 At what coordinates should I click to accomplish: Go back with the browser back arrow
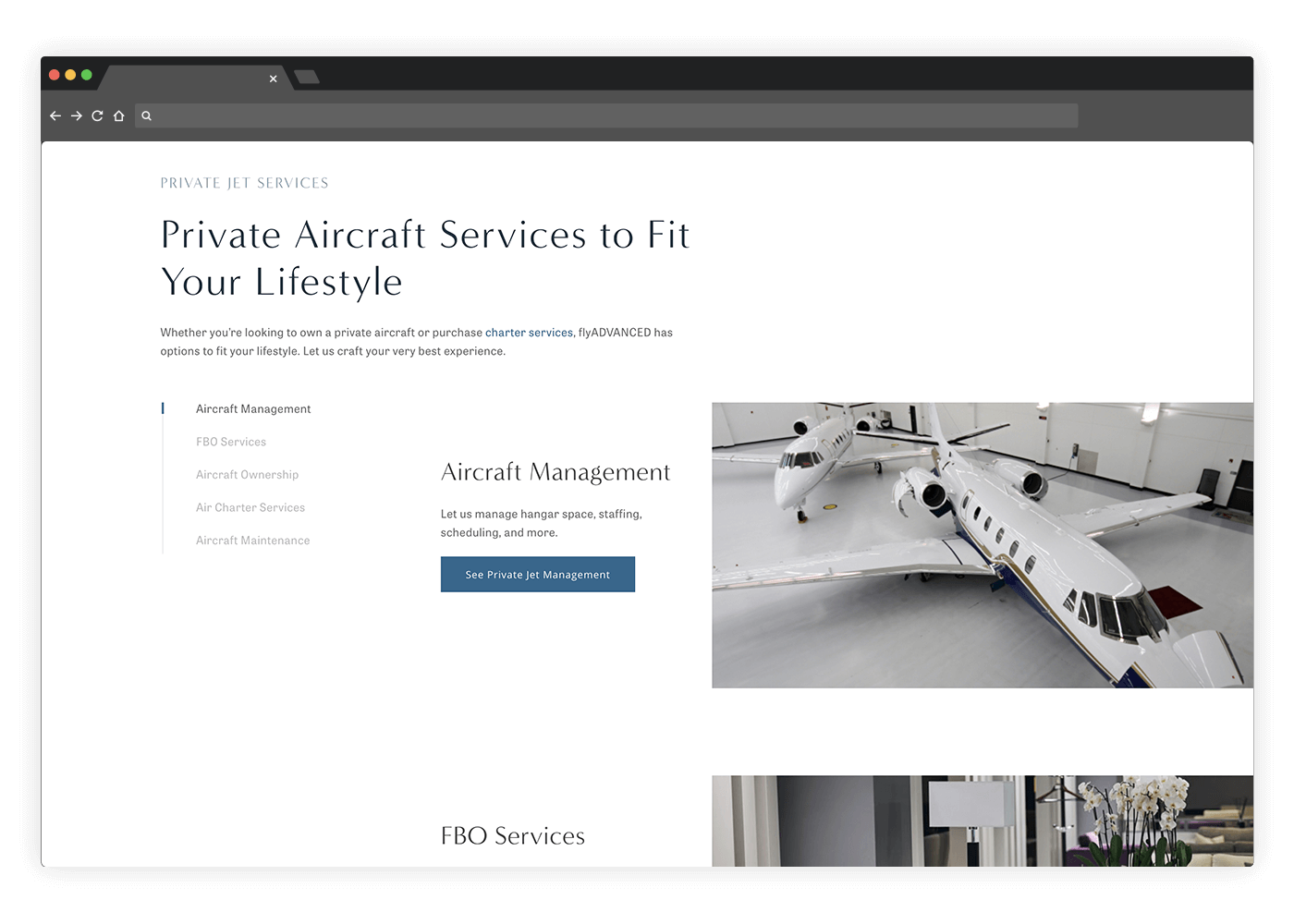tap(55, 115)
